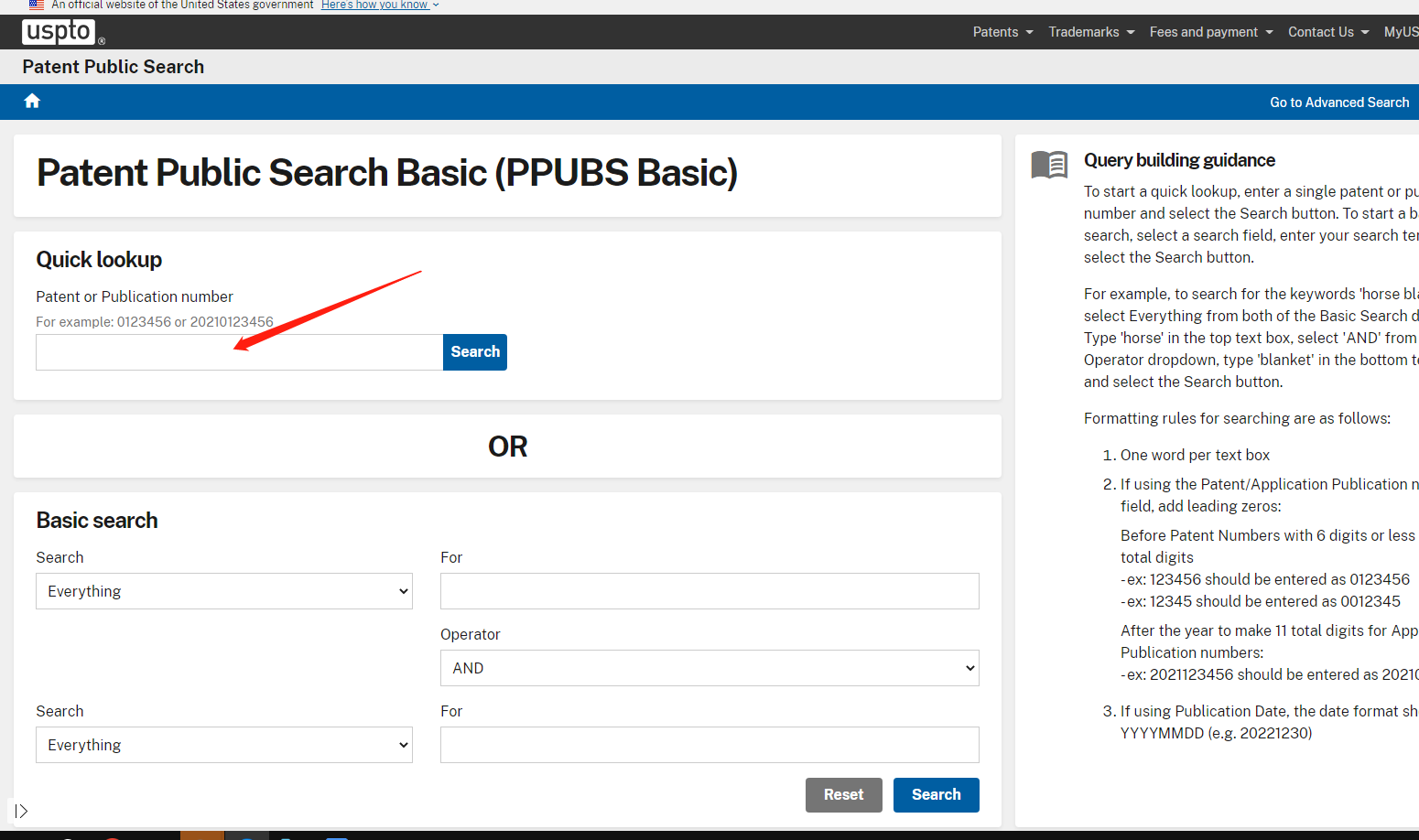Open the sidebar expand arrow icon
This screenshot has width=1419, height=840.
pos(21,811)
